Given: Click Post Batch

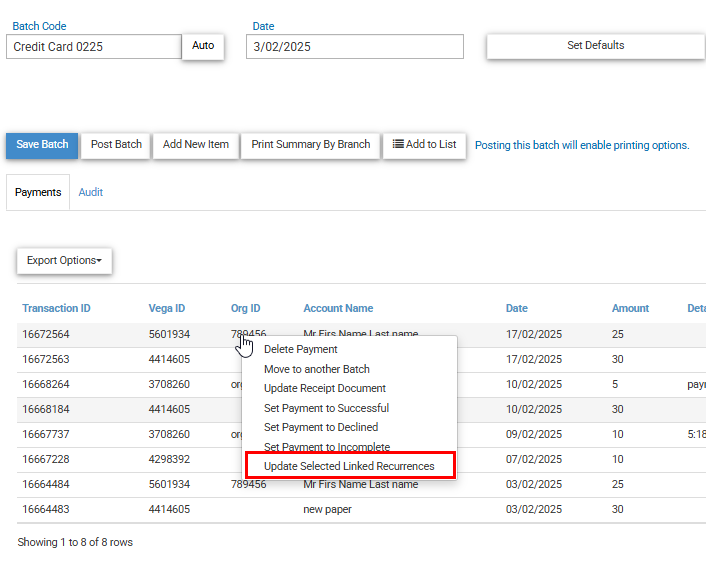Looking at the screenshot, I should pos(116,145).
